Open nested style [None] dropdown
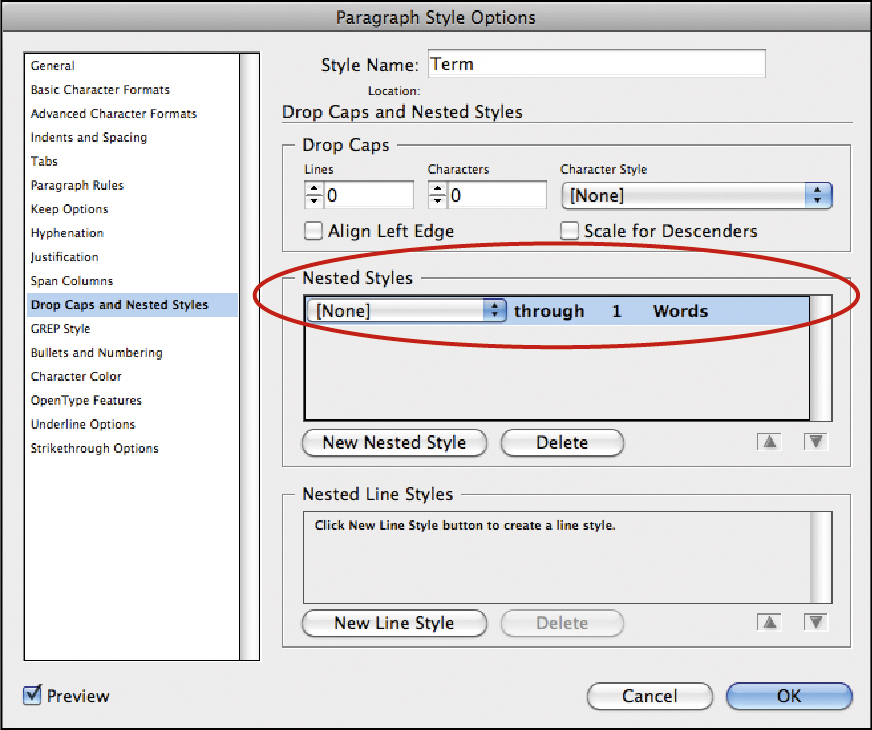Viewport: 872px width, 730px height. tap(407, 311)
